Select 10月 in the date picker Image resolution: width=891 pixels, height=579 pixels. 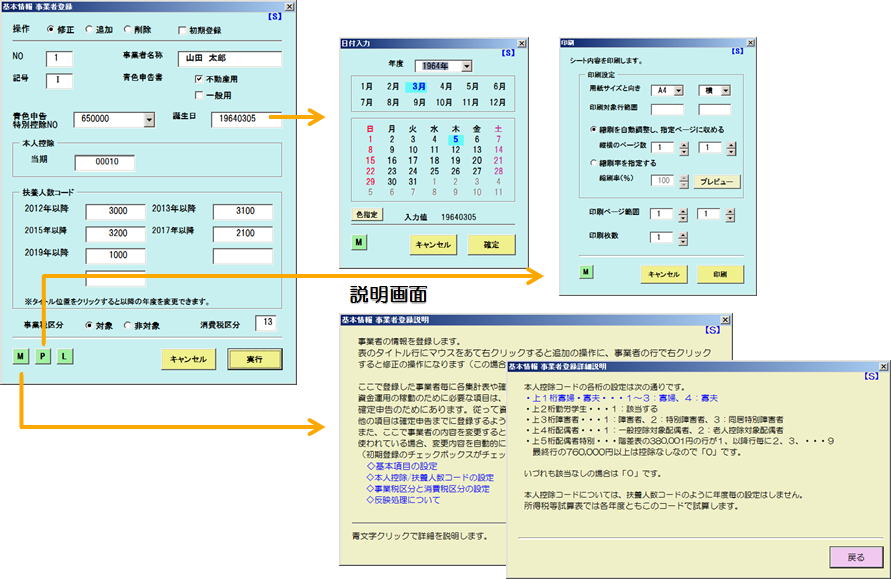(444, 102)
